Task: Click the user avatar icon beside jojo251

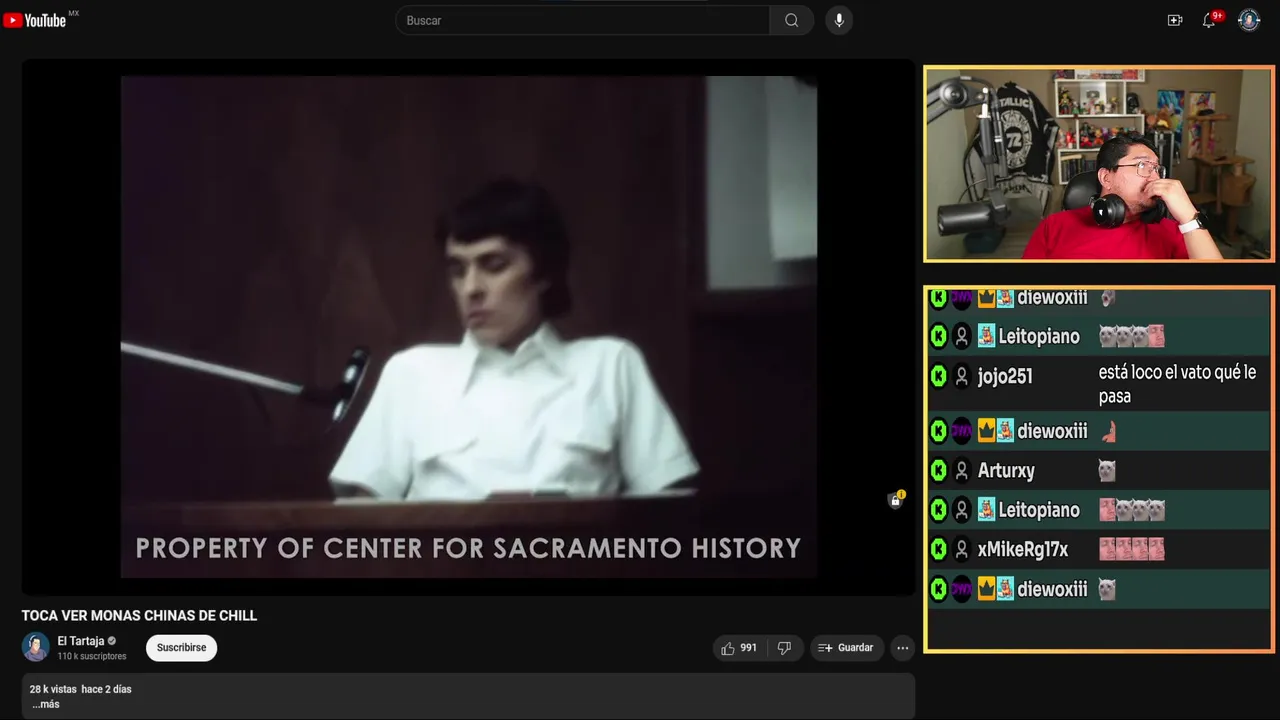Action: point(962,377)
